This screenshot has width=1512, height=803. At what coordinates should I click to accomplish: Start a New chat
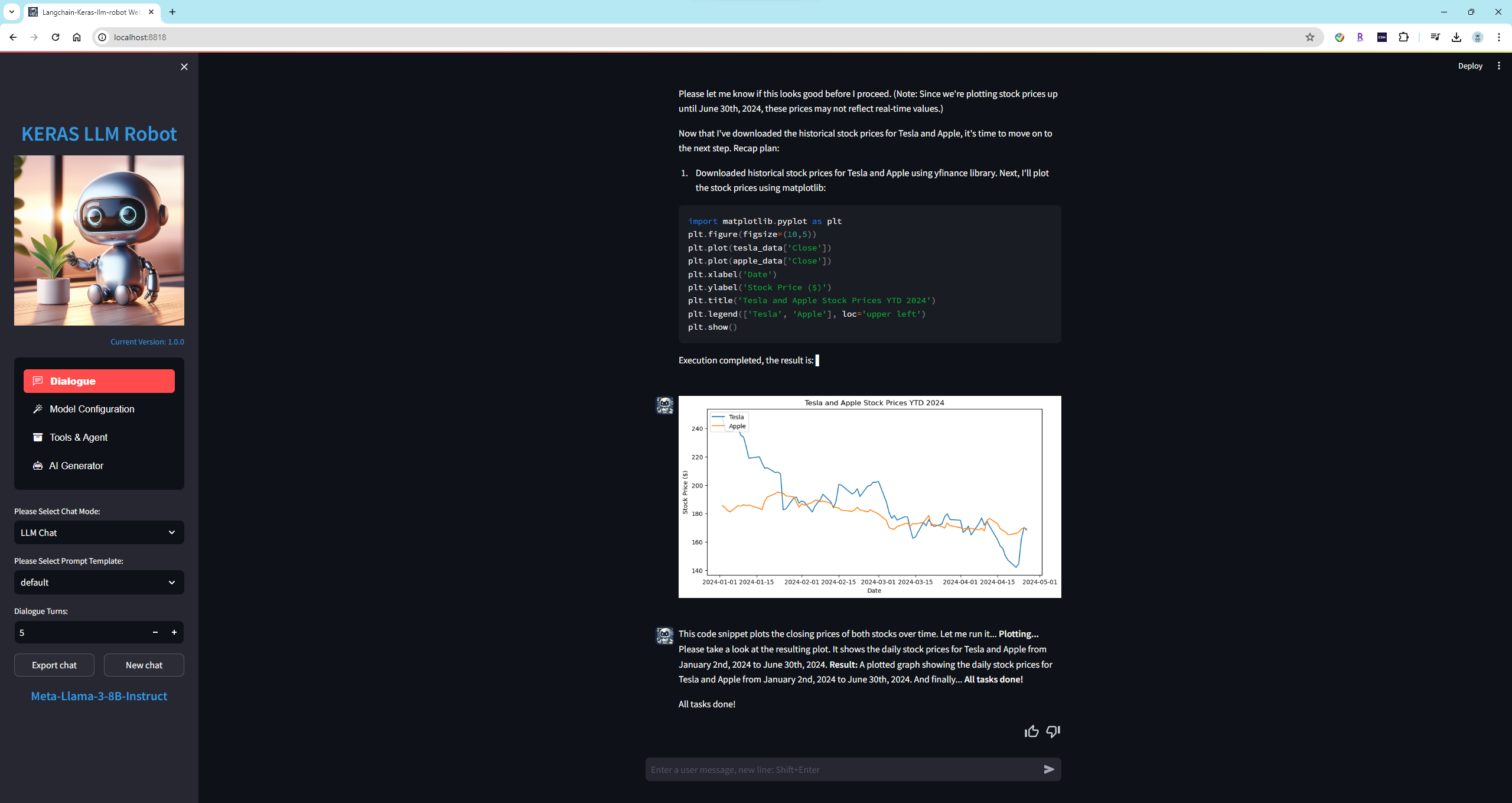point(144,665)
